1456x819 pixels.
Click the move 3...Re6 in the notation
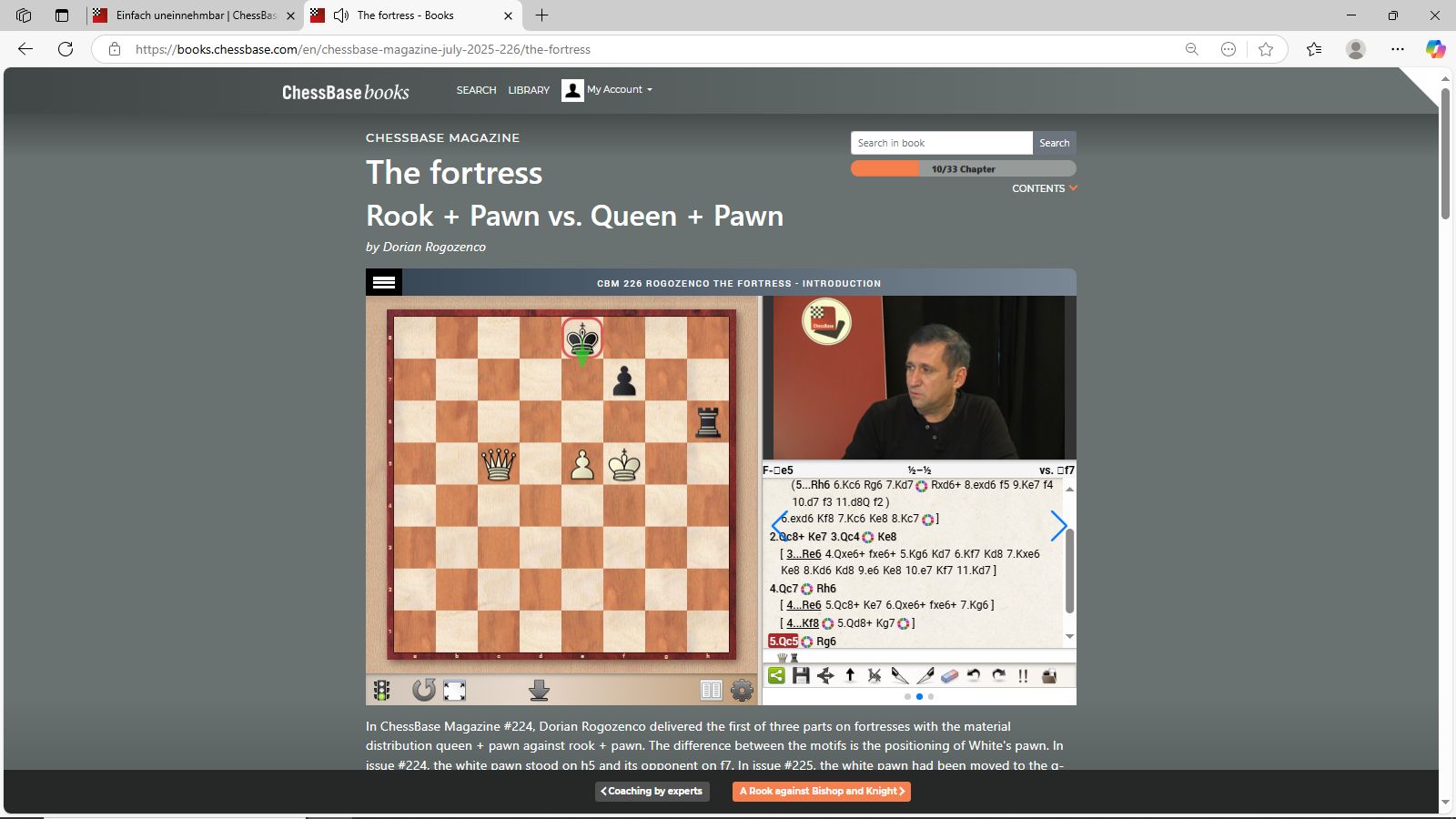(804, 554)
